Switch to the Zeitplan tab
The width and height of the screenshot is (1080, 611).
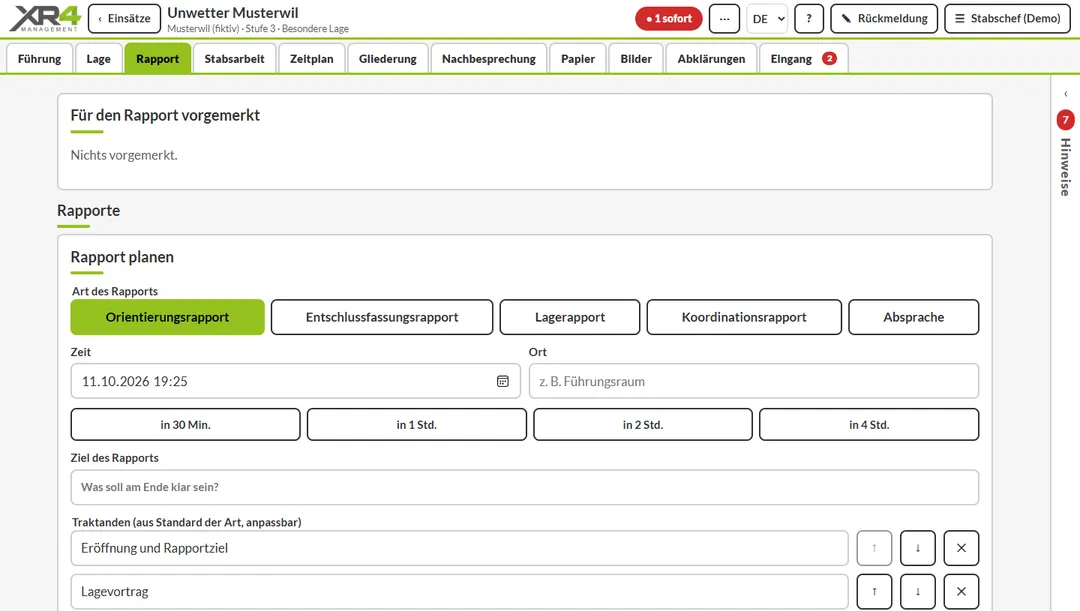click(x=311, y=59)
